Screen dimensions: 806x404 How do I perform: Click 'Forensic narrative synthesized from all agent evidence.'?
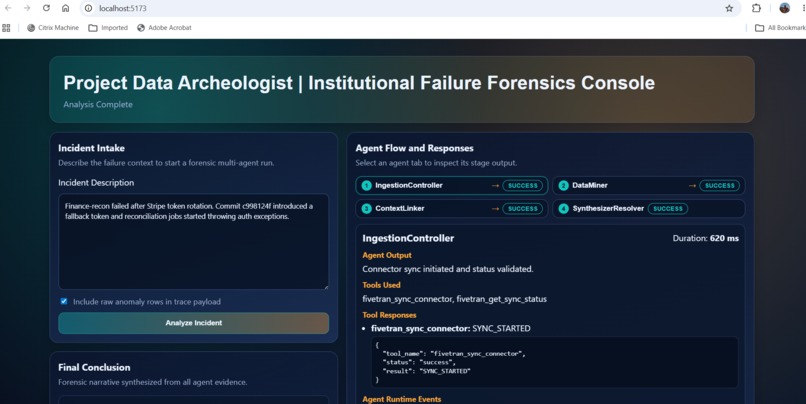[x=153, y=382]
